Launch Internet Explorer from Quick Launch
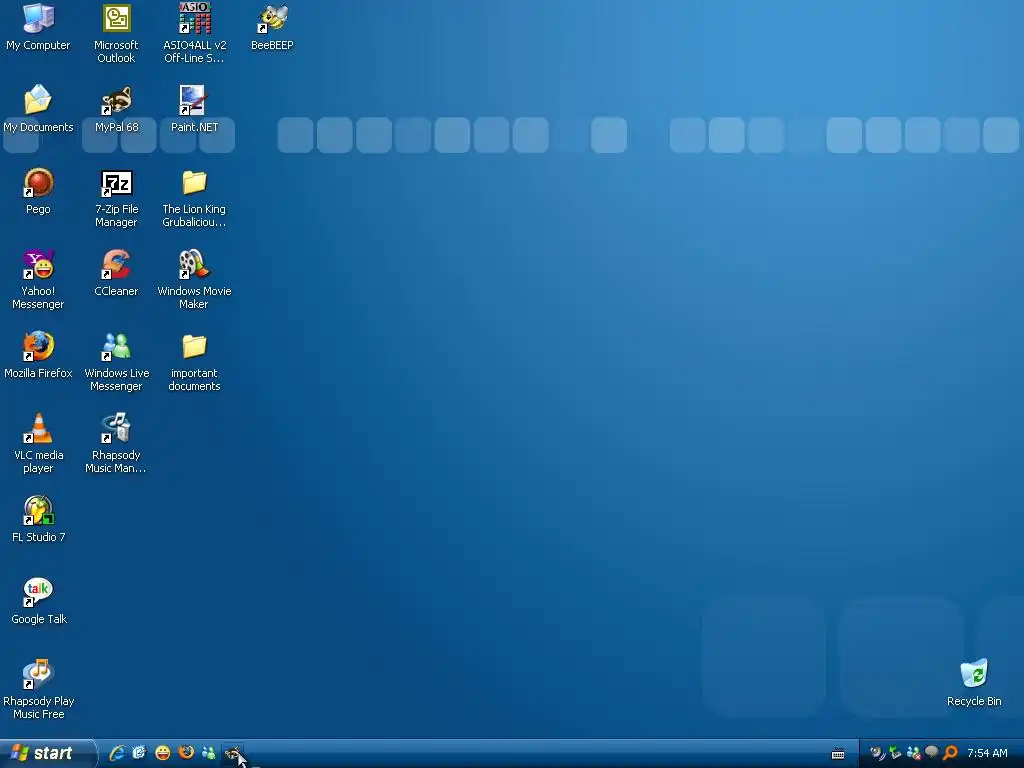1024x768 pixels. point(117,753)
